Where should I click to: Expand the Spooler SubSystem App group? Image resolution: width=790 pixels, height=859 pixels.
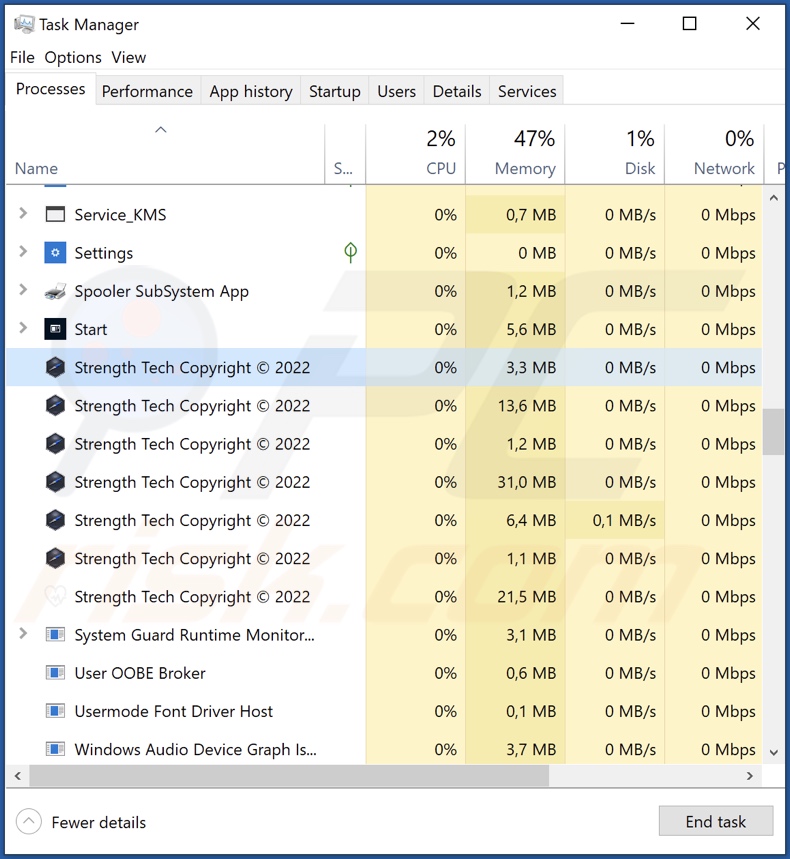pos(23,291)
